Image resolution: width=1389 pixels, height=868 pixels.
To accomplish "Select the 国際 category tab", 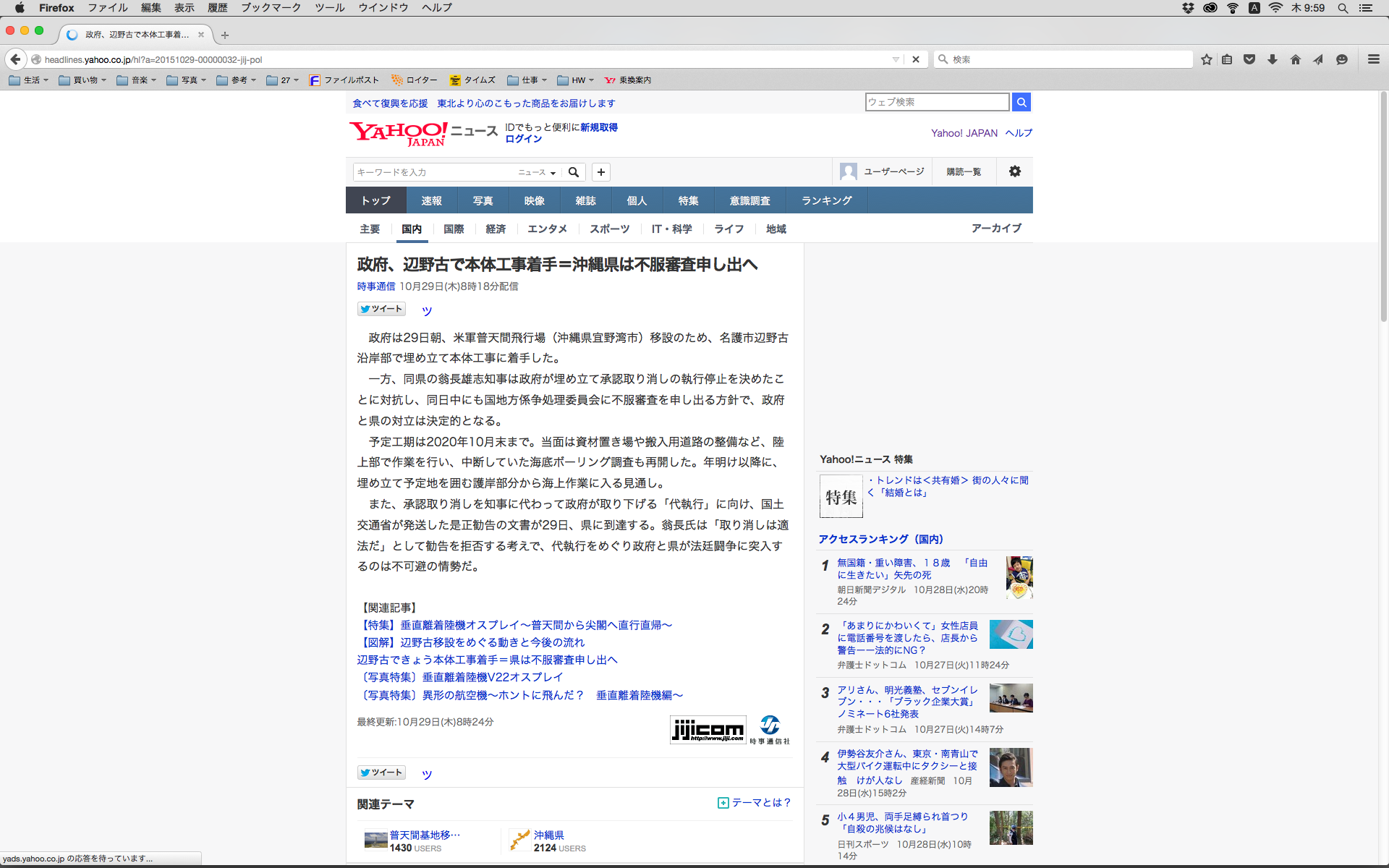I will coord(454,229).
